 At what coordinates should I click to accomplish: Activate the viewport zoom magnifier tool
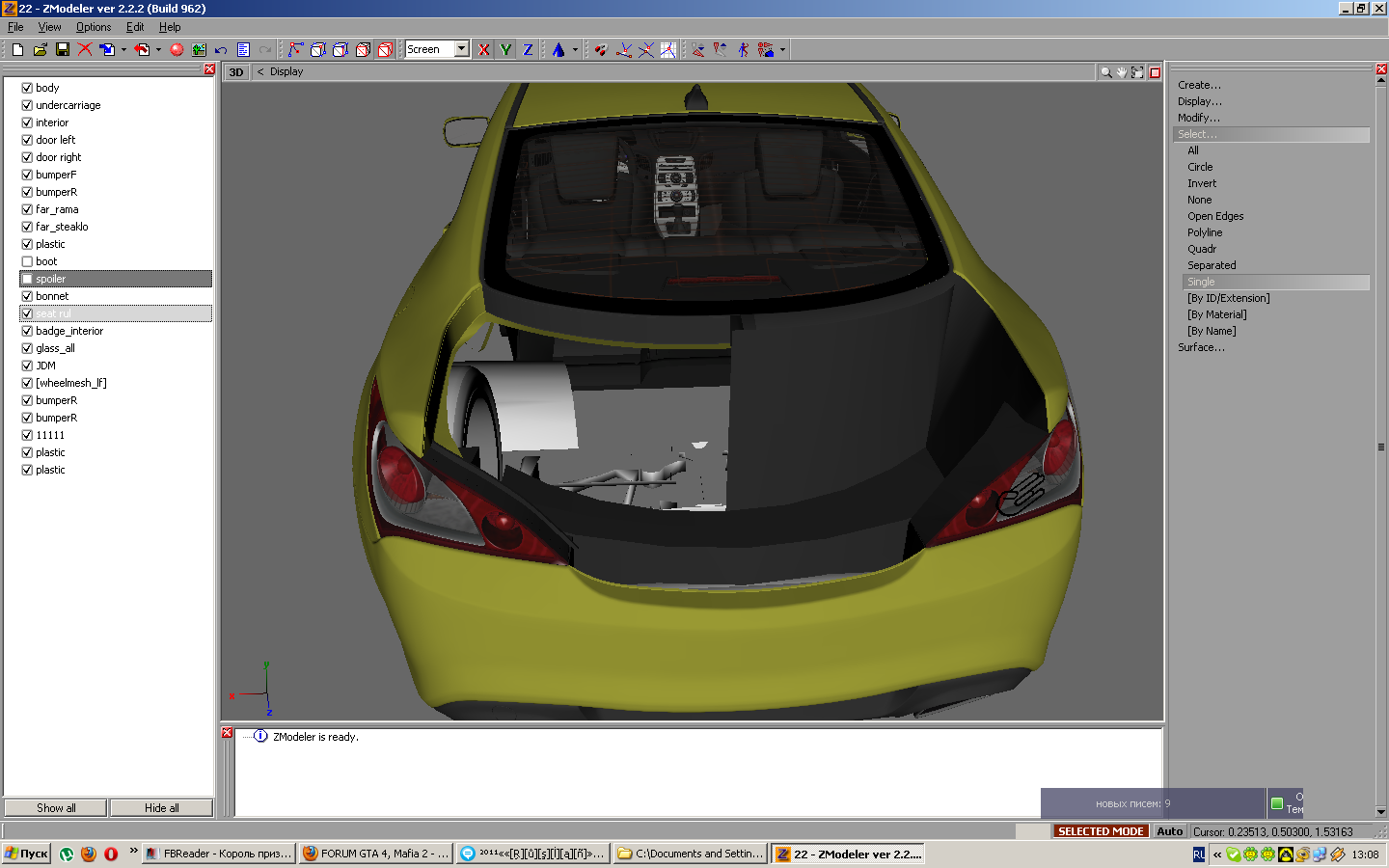(1105, 72)
